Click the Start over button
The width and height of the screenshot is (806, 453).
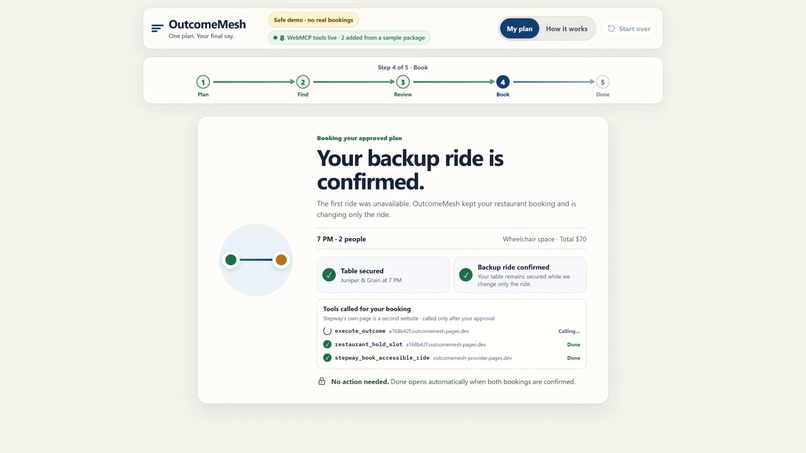click(629, 29)
